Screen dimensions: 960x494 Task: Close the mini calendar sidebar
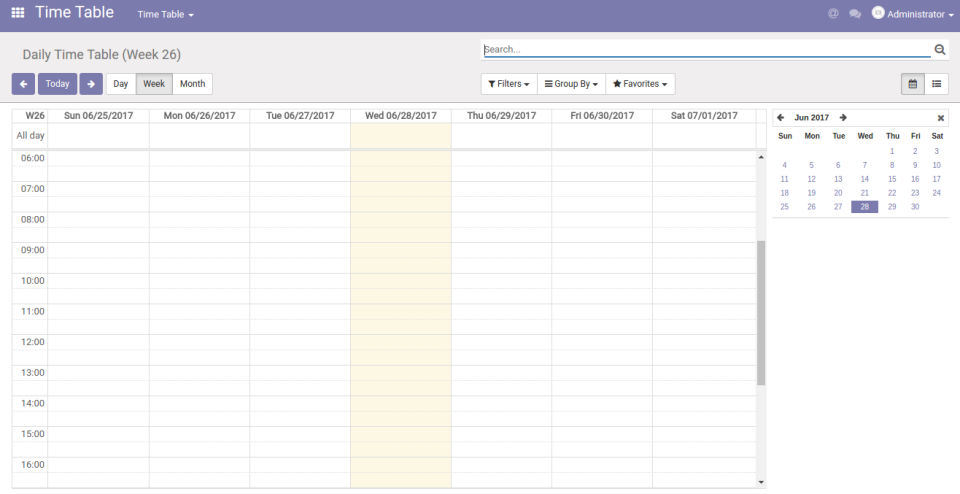point(941,118)
